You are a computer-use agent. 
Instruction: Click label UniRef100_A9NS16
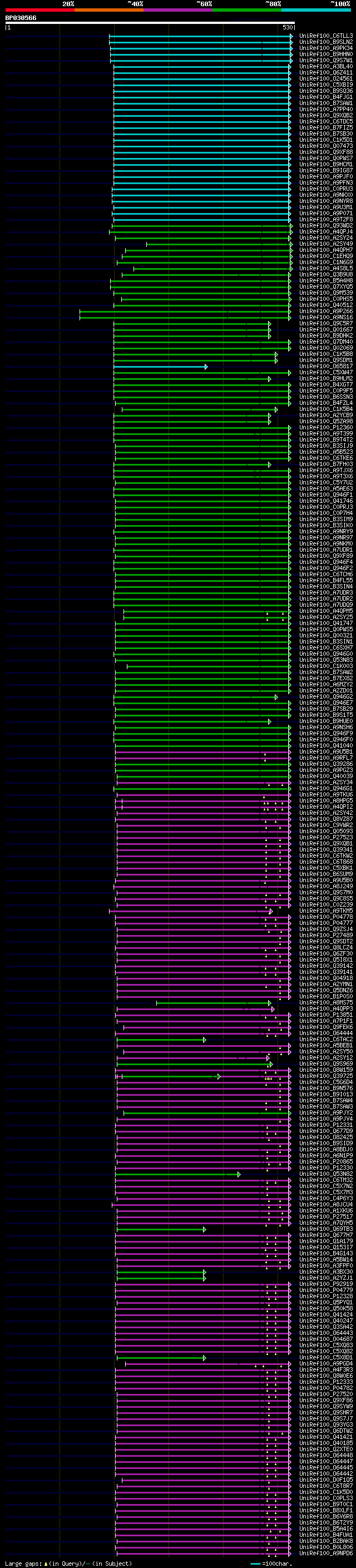coord(326,318)
